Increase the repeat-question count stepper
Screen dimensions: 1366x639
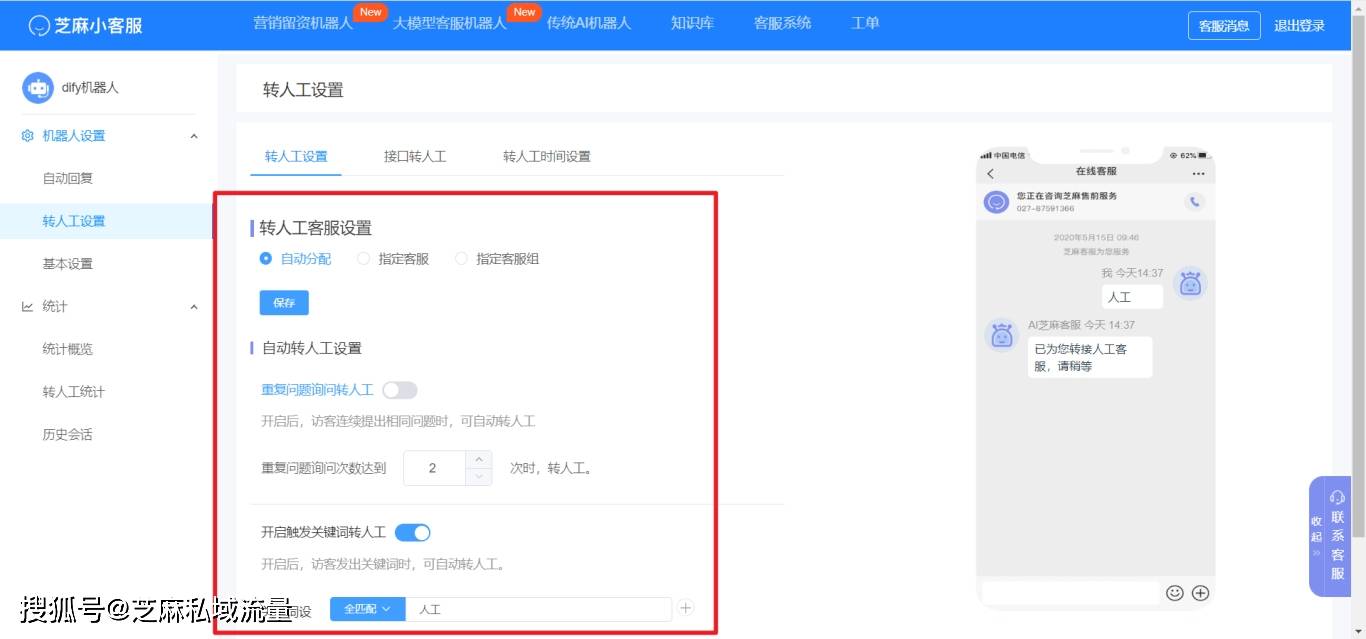pos(477,461)
